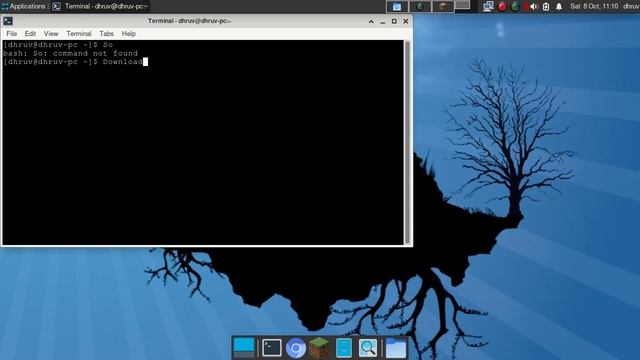
Task: Open the Terminal menu
Action: click(x=79, y=34)
